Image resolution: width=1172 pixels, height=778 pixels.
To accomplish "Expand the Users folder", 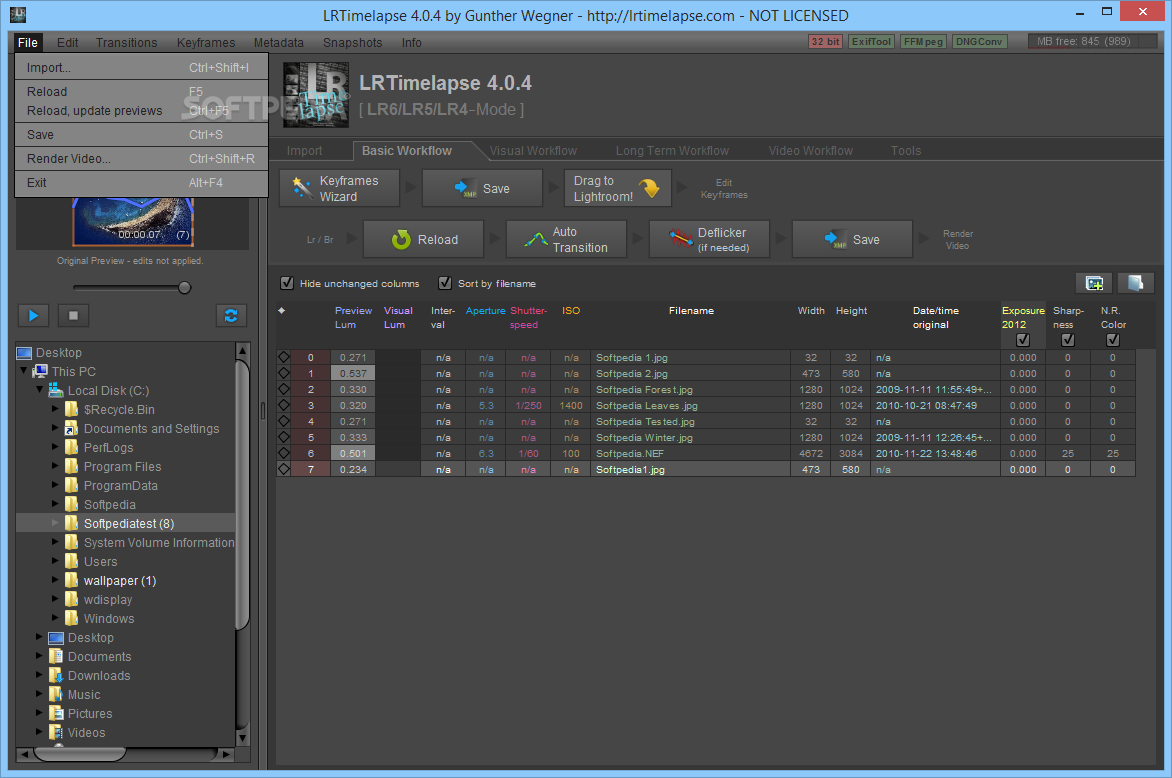I will 55,561.
